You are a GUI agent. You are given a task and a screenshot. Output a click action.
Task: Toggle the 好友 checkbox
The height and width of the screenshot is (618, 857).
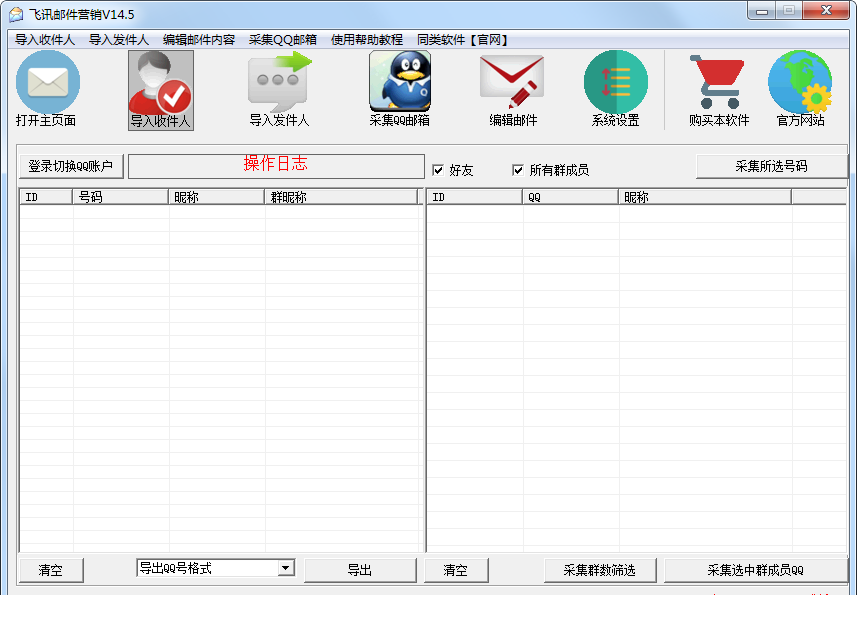[x=438, y=170]
